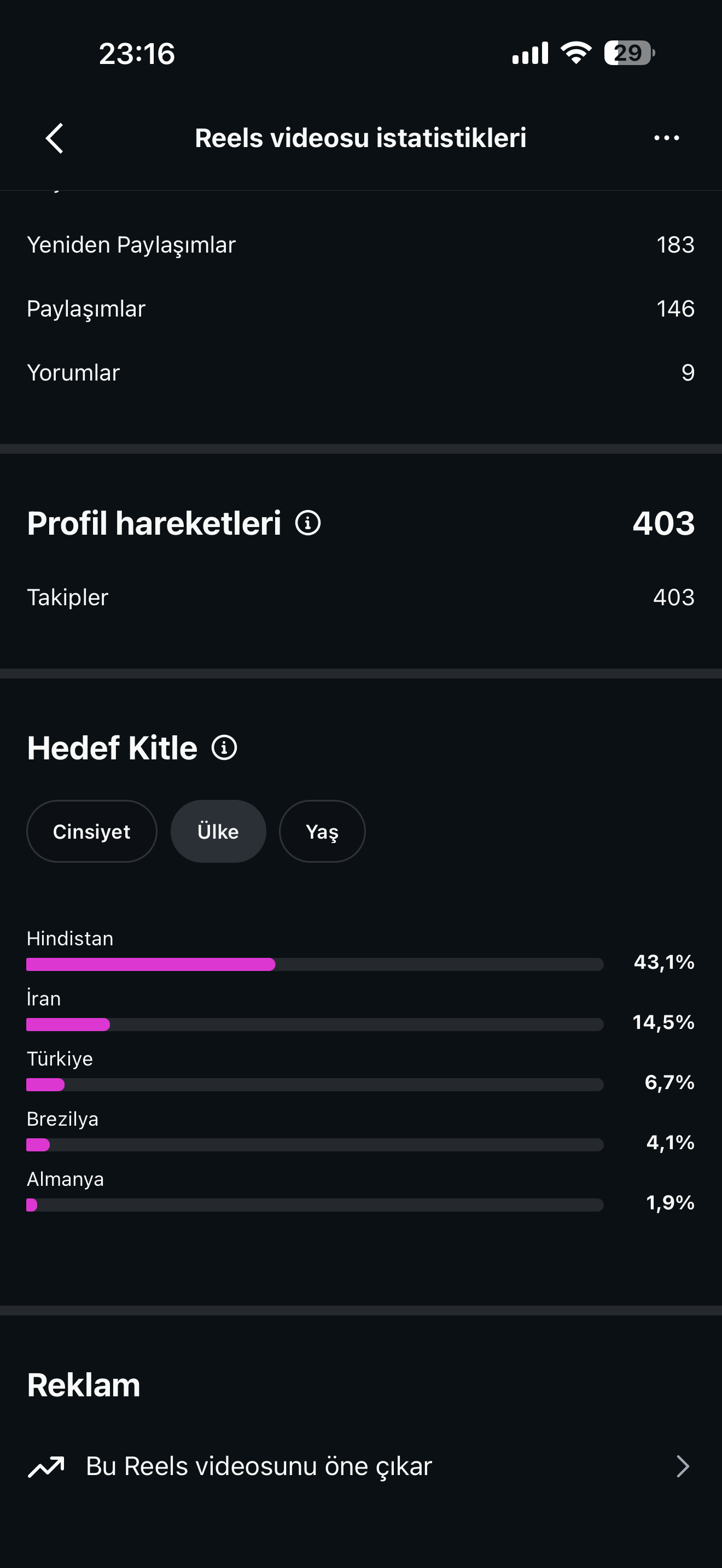Tap the cellular signal bars icon

coord(530,53)
